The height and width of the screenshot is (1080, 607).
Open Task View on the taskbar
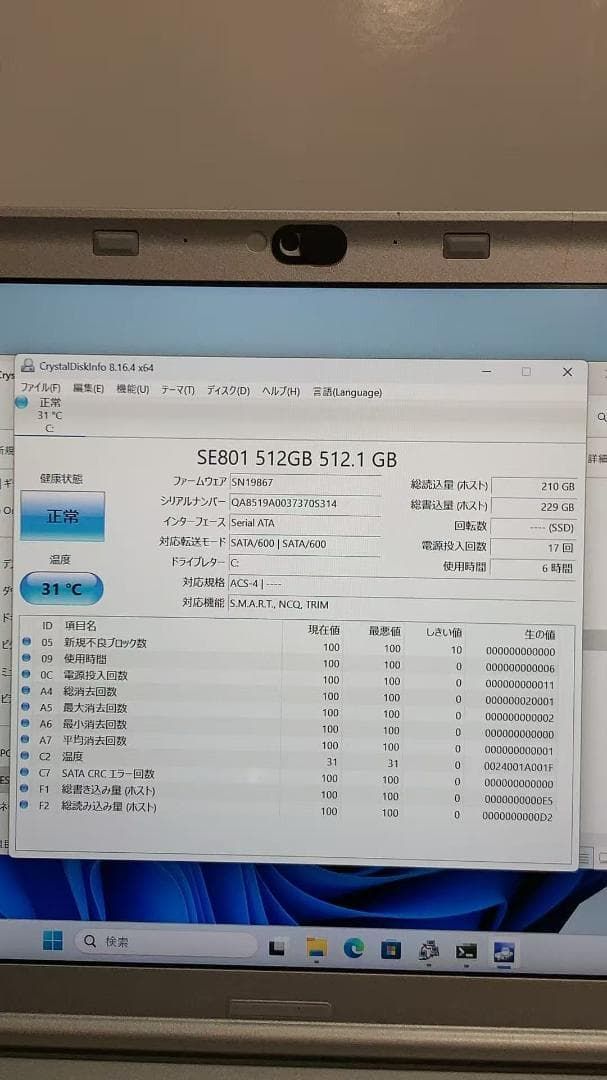tap(277, 948)
